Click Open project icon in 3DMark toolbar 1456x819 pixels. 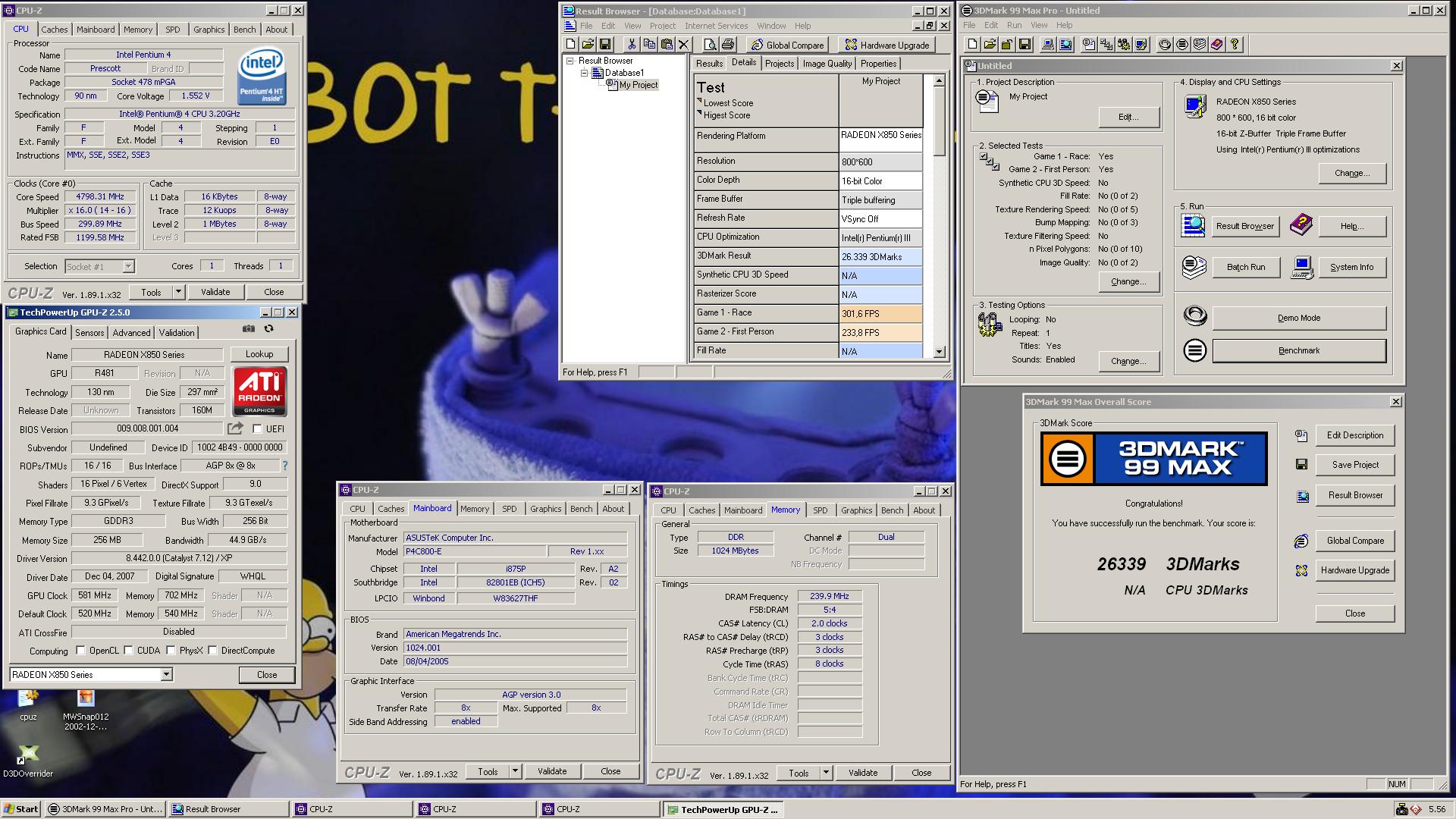[990, 45]
